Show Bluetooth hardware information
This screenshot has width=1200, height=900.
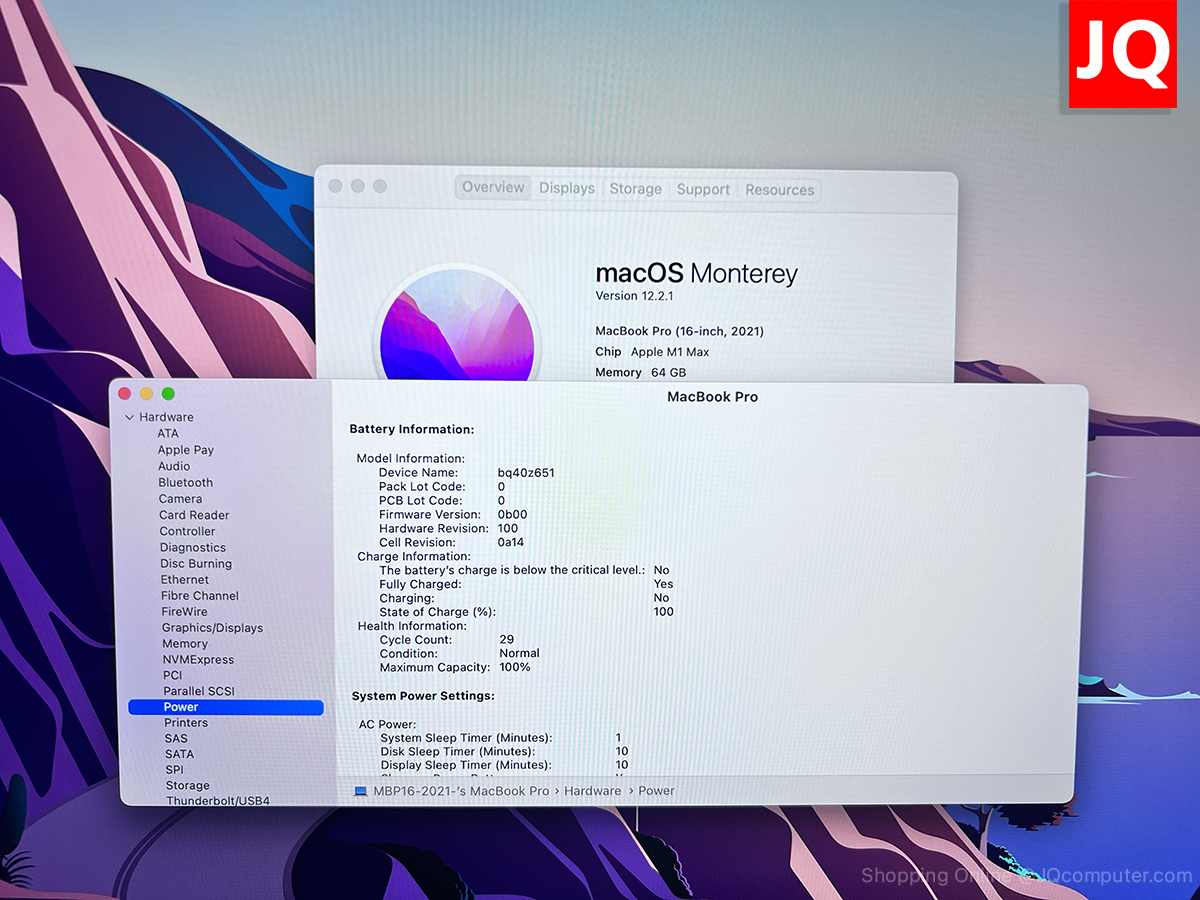click(186, 482)
